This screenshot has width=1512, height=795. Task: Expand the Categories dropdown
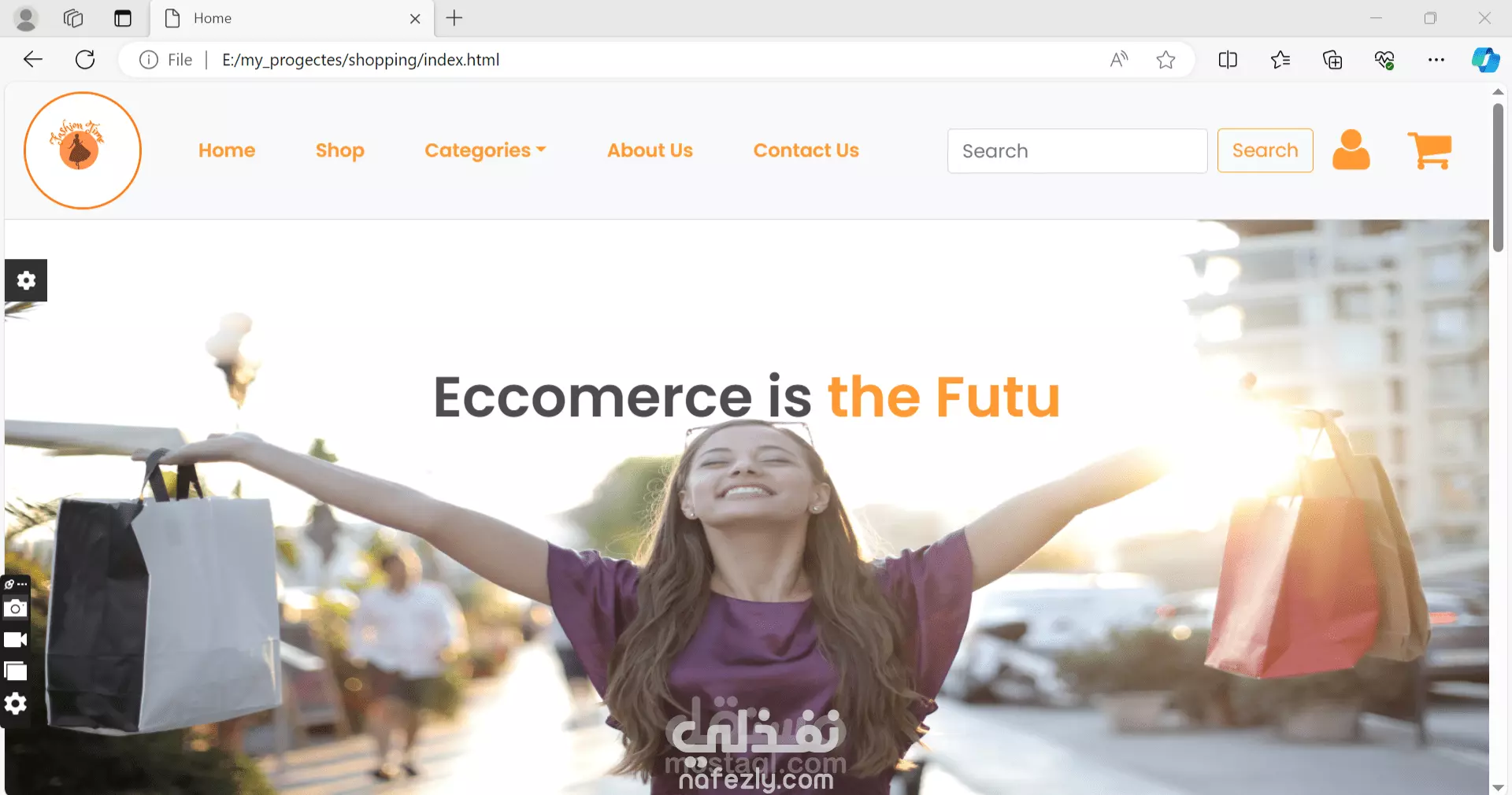(x=485, y=150)
